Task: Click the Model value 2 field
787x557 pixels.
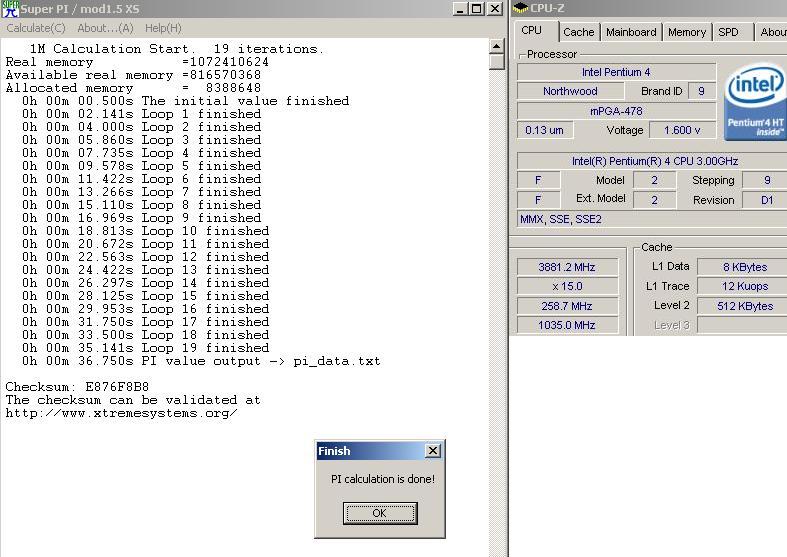Action: 654,180
